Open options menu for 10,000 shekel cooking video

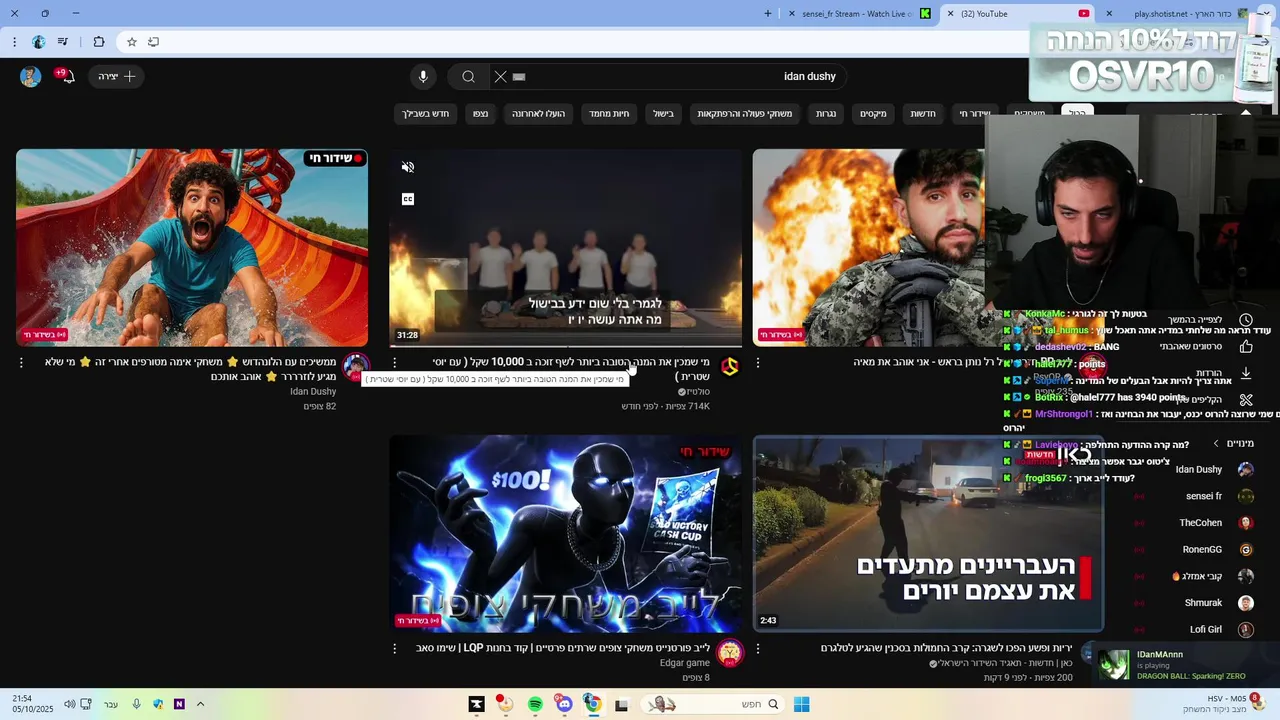pos(394,363)
